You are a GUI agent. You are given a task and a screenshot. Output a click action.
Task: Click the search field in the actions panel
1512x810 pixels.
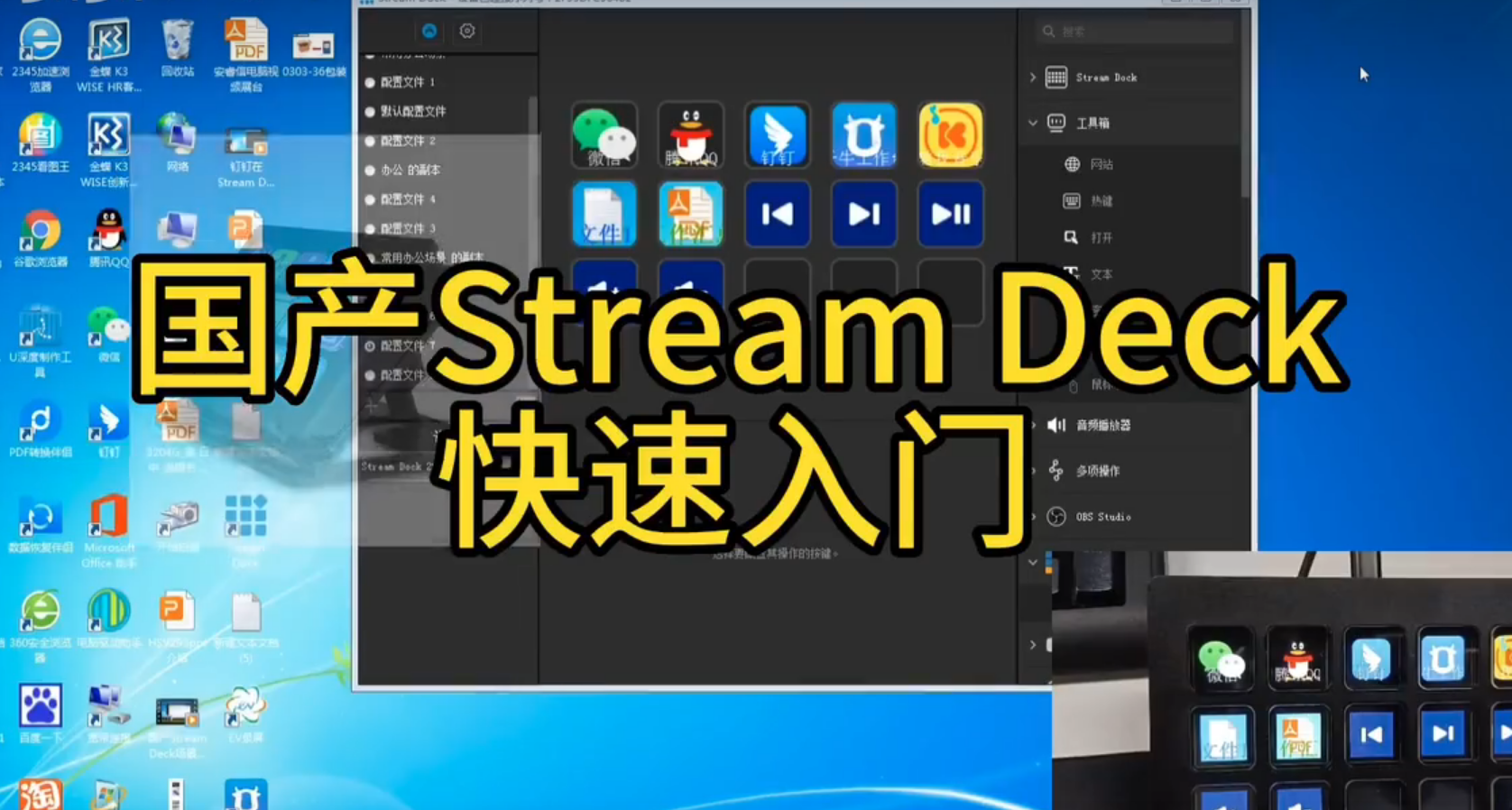[x=1135, y=31]
